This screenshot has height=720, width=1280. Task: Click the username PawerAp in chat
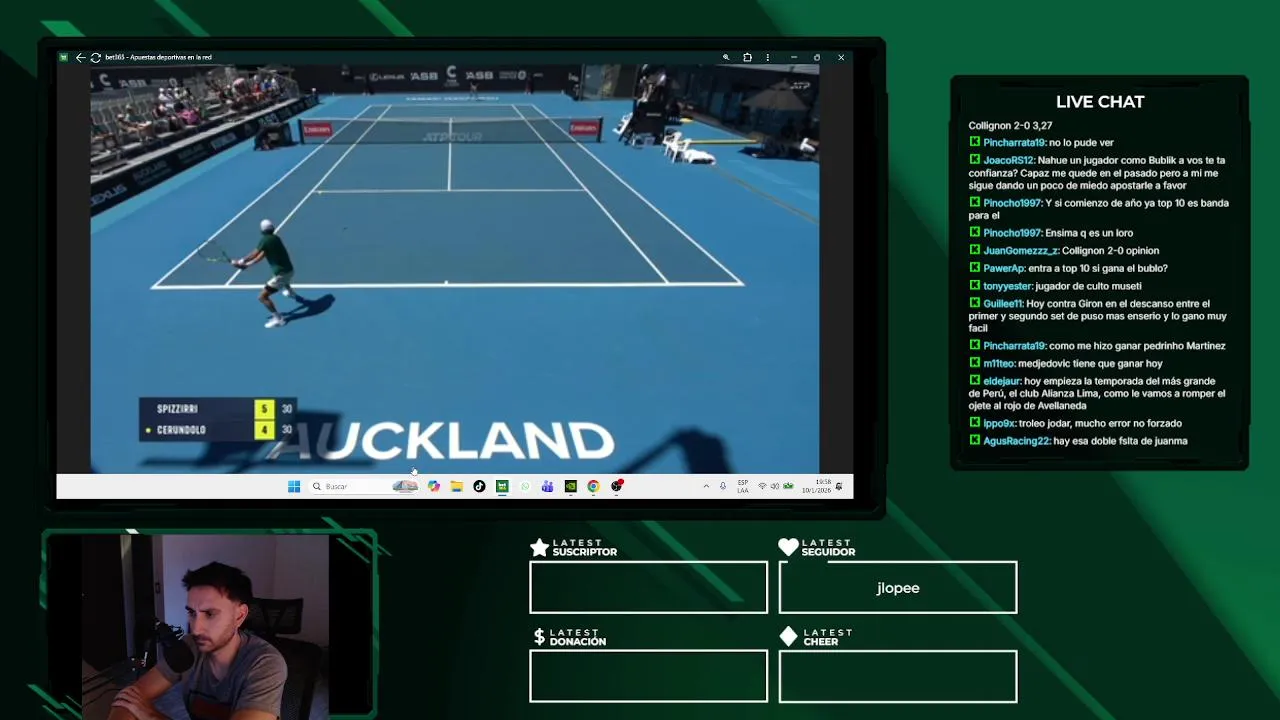1004,268
